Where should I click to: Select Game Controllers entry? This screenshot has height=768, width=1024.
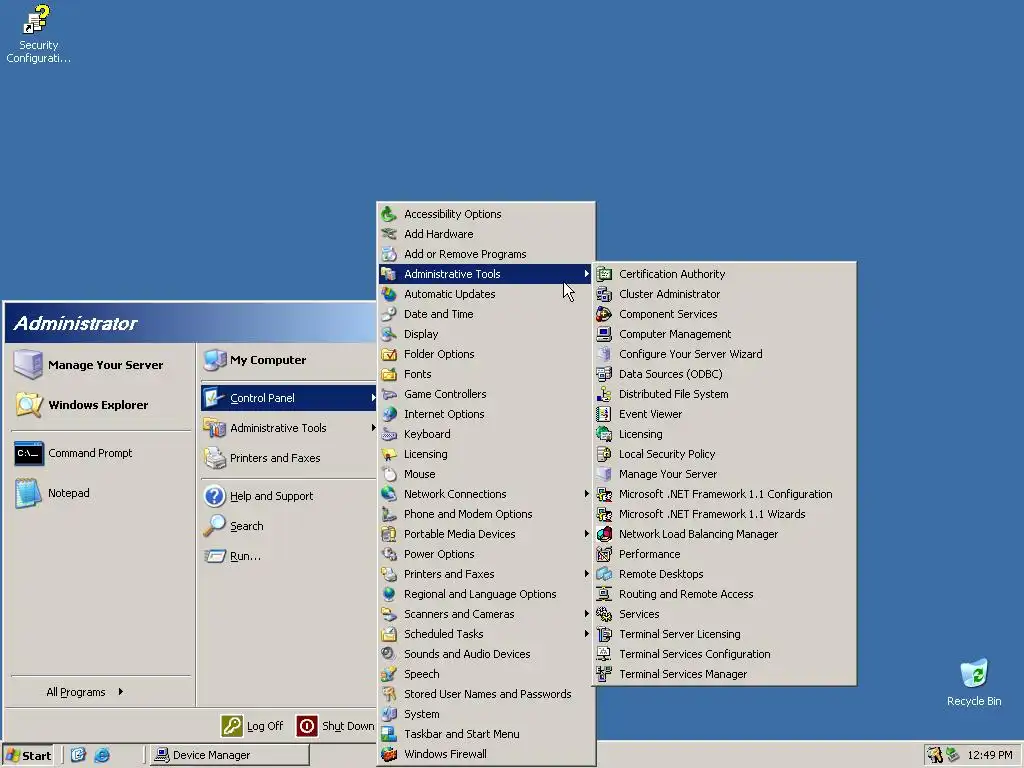(486, 394)
